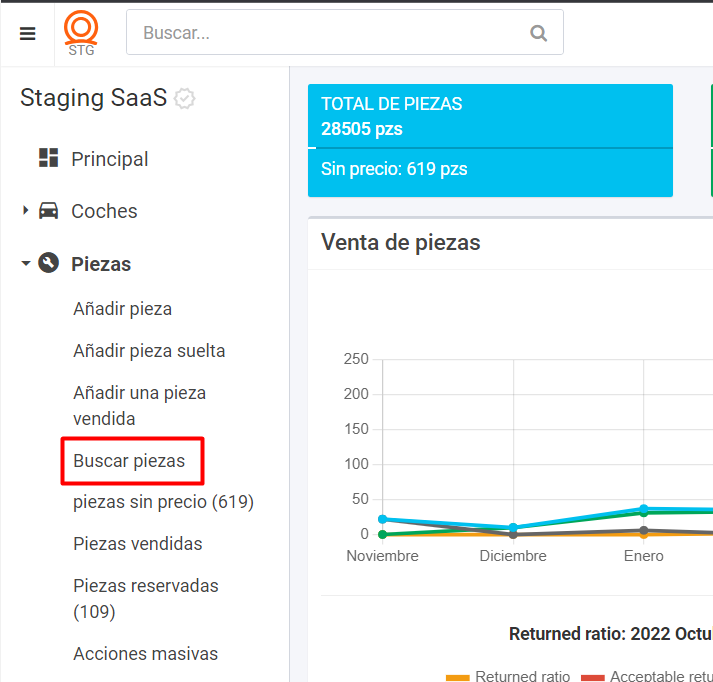Click the orange STG logo
The height and width of the screenshot is (682, 713).
(x=81, y=33)
